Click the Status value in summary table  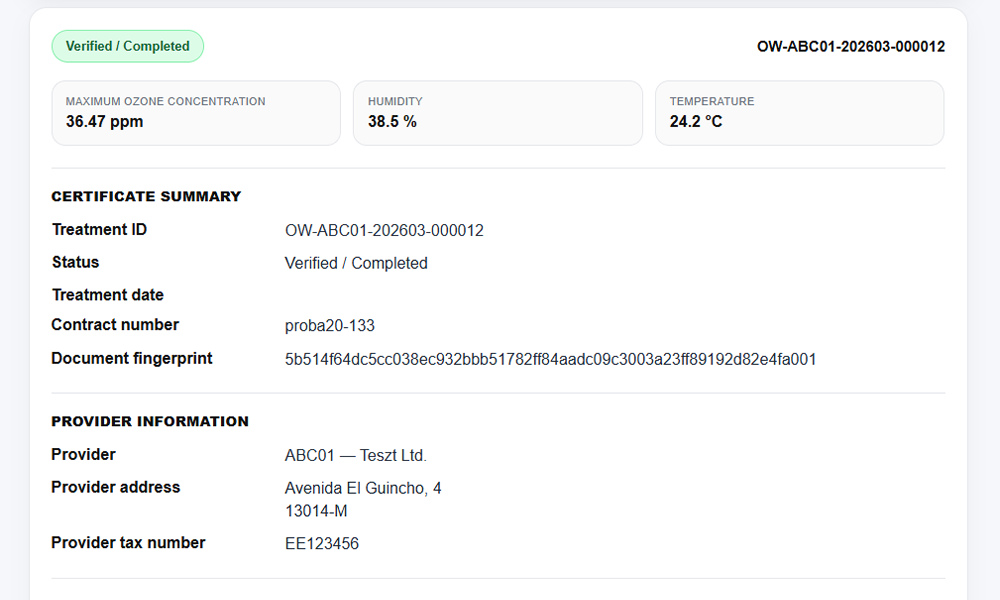coord(356,264)
